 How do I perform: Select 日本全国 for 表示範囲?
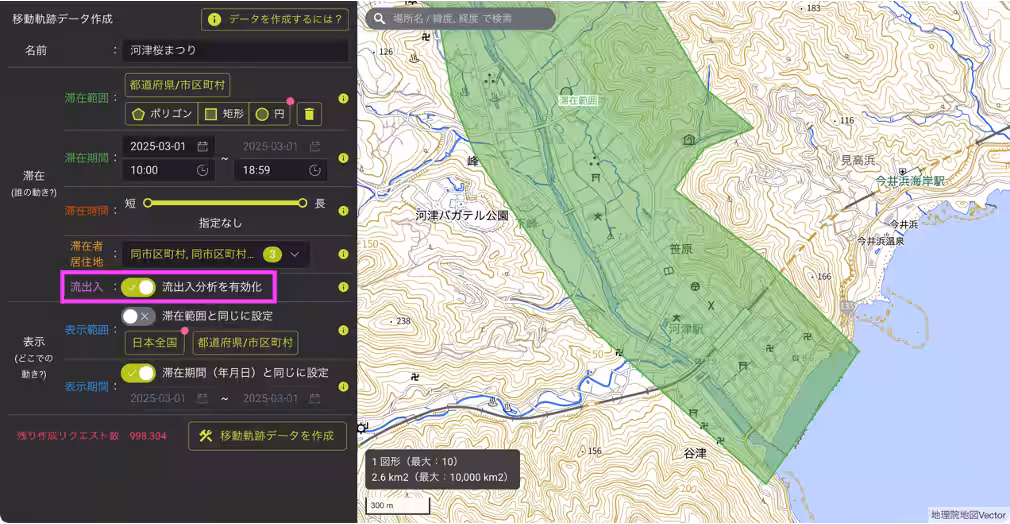click(x=154, y=342)
